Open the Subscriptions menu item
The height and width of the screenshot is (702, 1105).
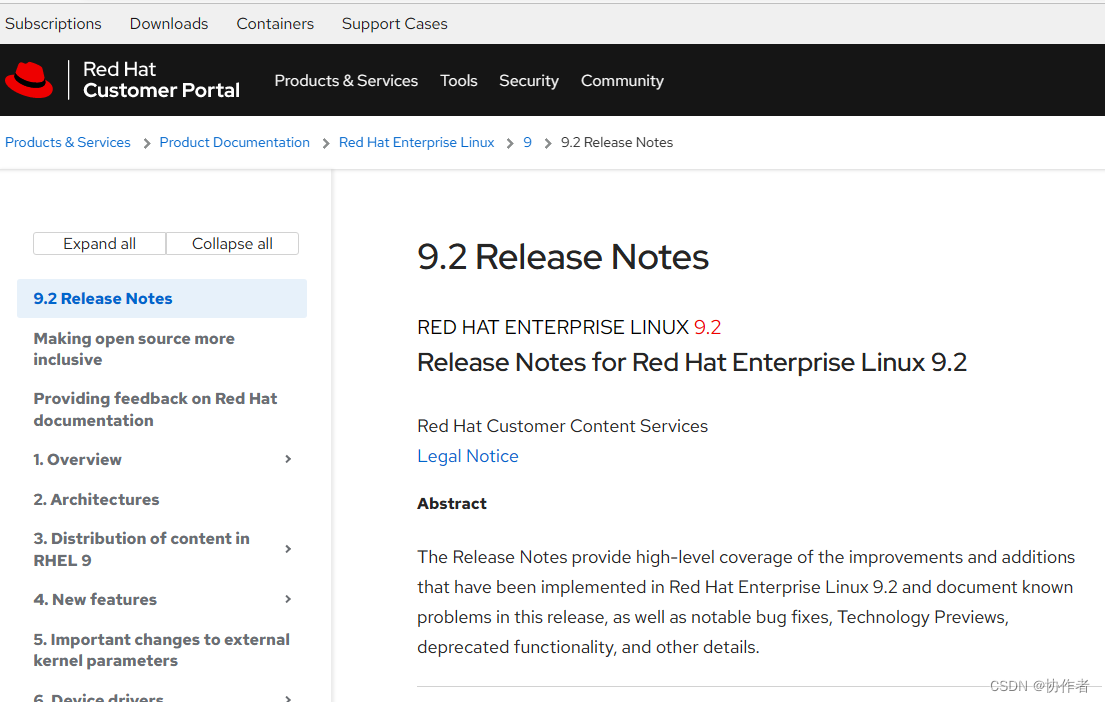click(x=53, y=23)
